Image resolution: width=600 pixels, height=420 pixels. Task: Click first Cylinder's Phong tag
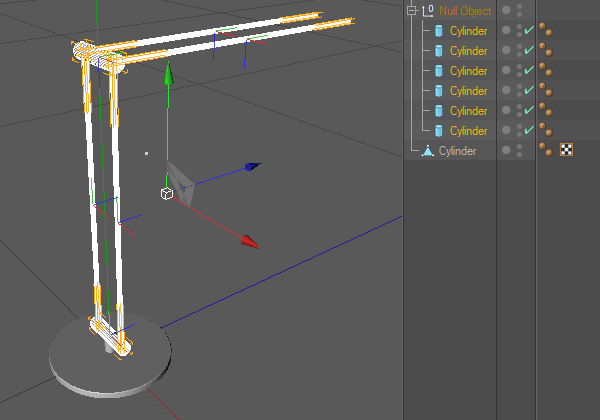point(546,30)
